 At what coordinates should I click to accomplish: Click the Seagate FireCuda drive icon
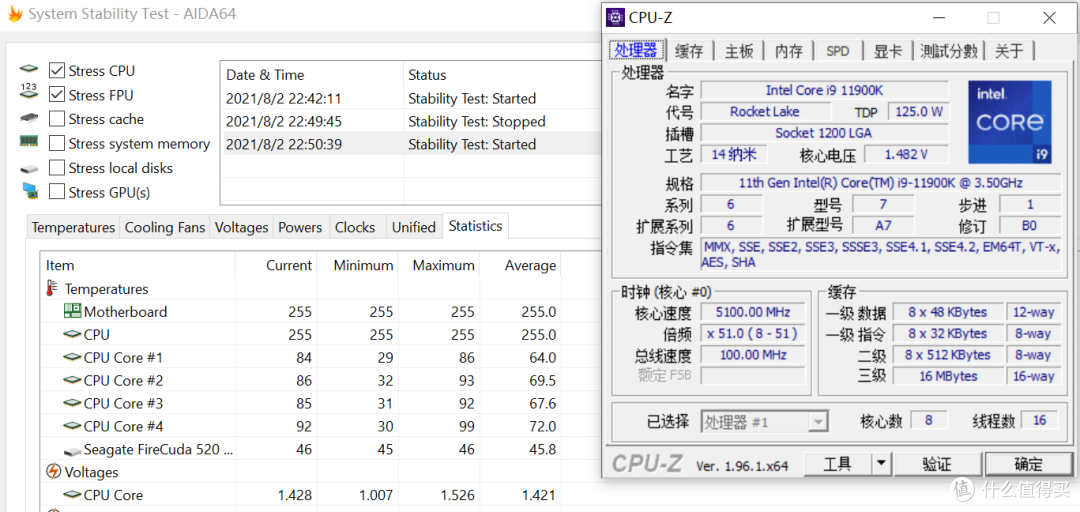tap(72, 451)
